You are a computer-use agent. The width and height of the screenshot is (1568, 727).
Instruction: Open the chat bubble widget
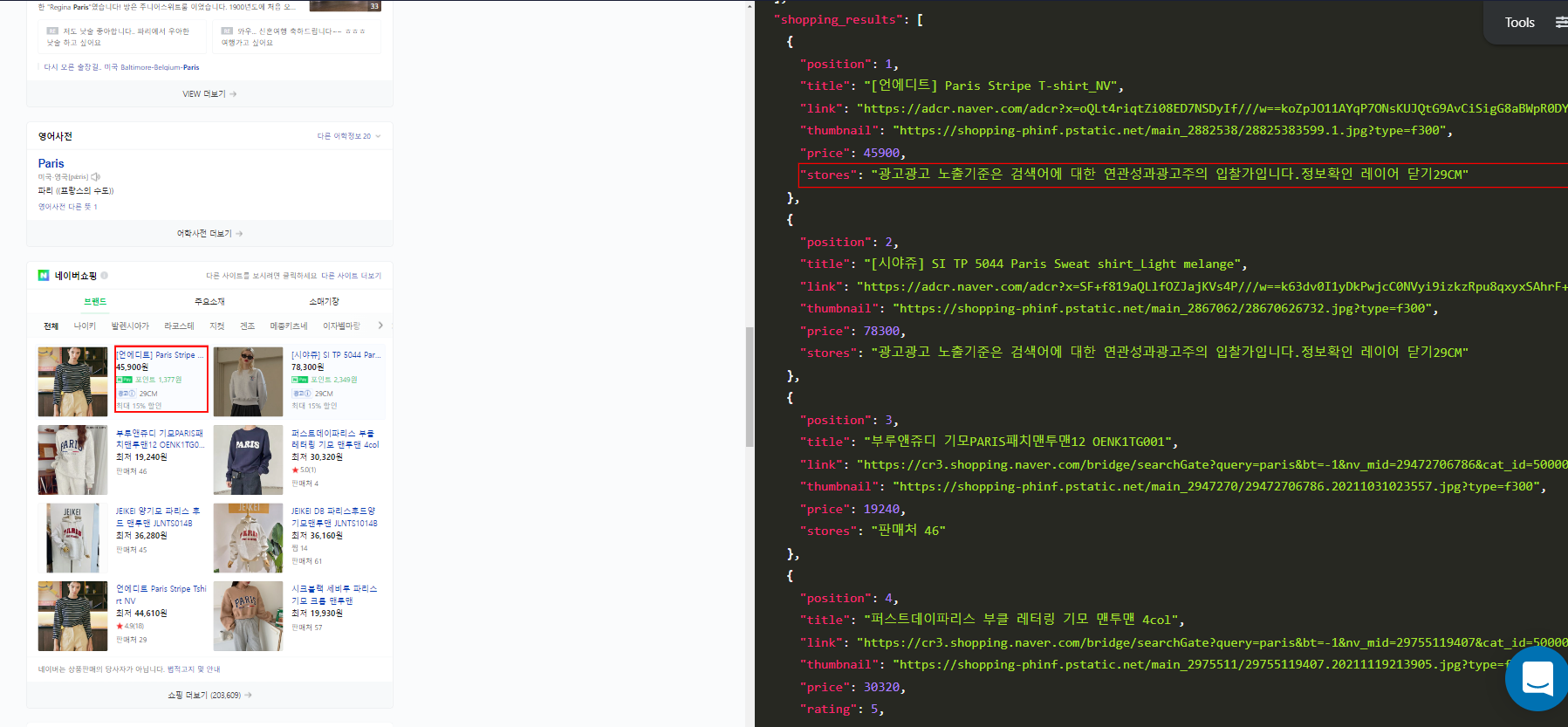pyautogui.click(x=1537, y=679)
